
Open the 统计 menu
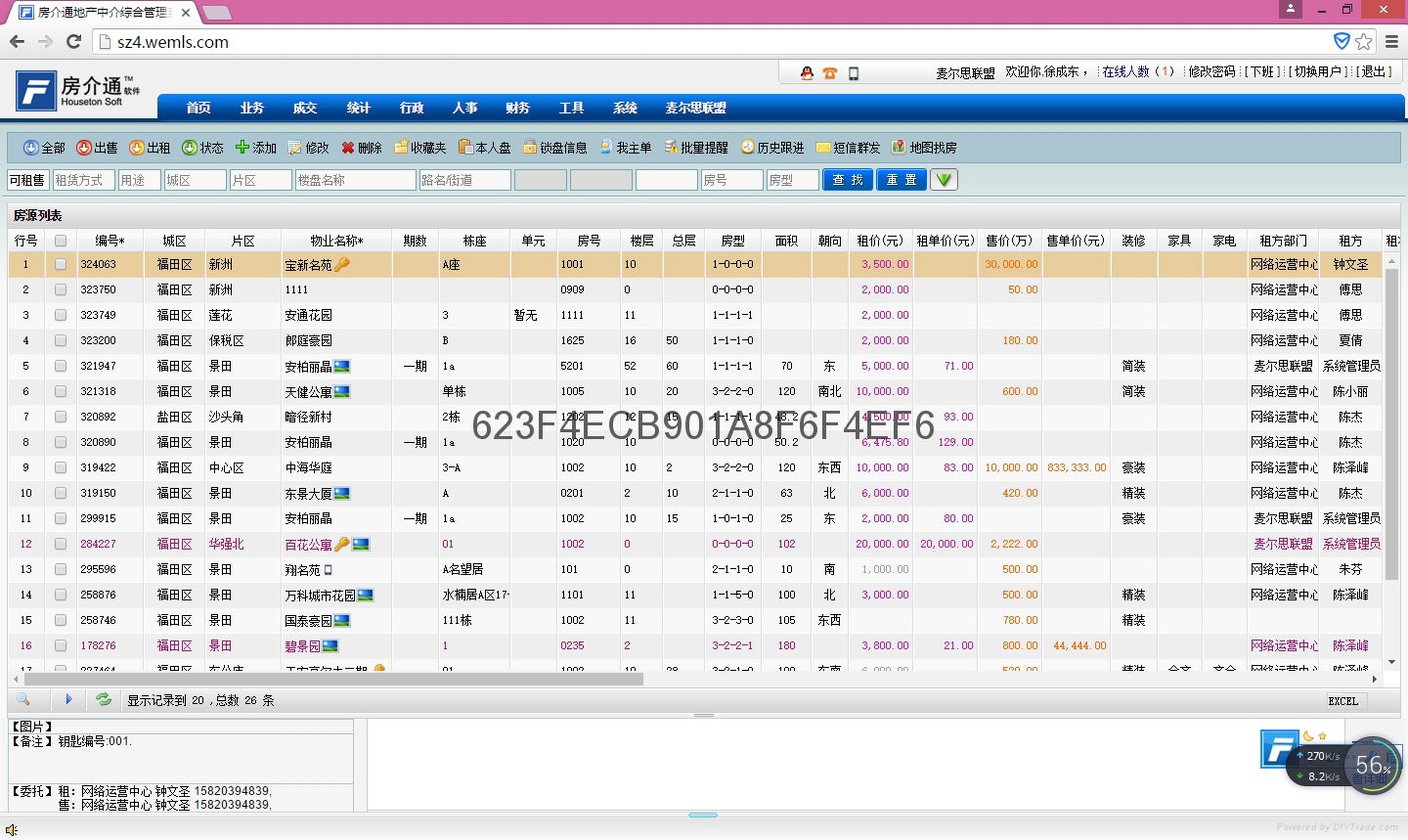click(359, 108)
